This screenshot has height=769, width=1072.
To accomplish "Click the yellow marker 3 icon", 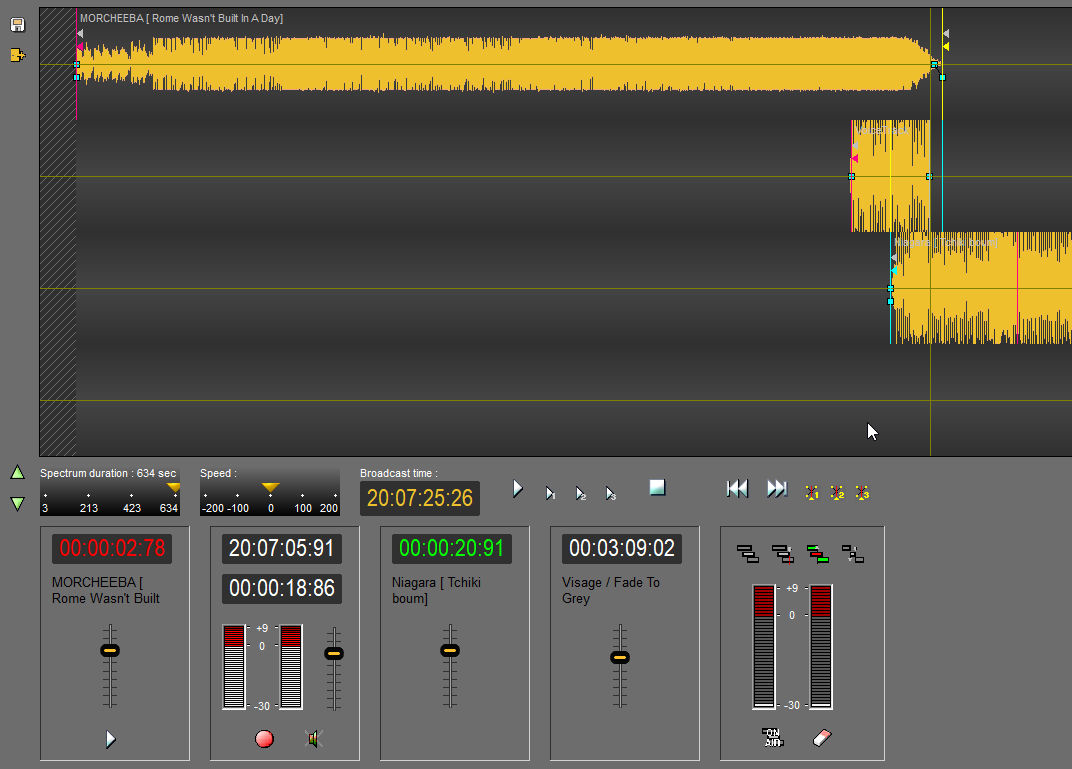I will click(862, 493).
